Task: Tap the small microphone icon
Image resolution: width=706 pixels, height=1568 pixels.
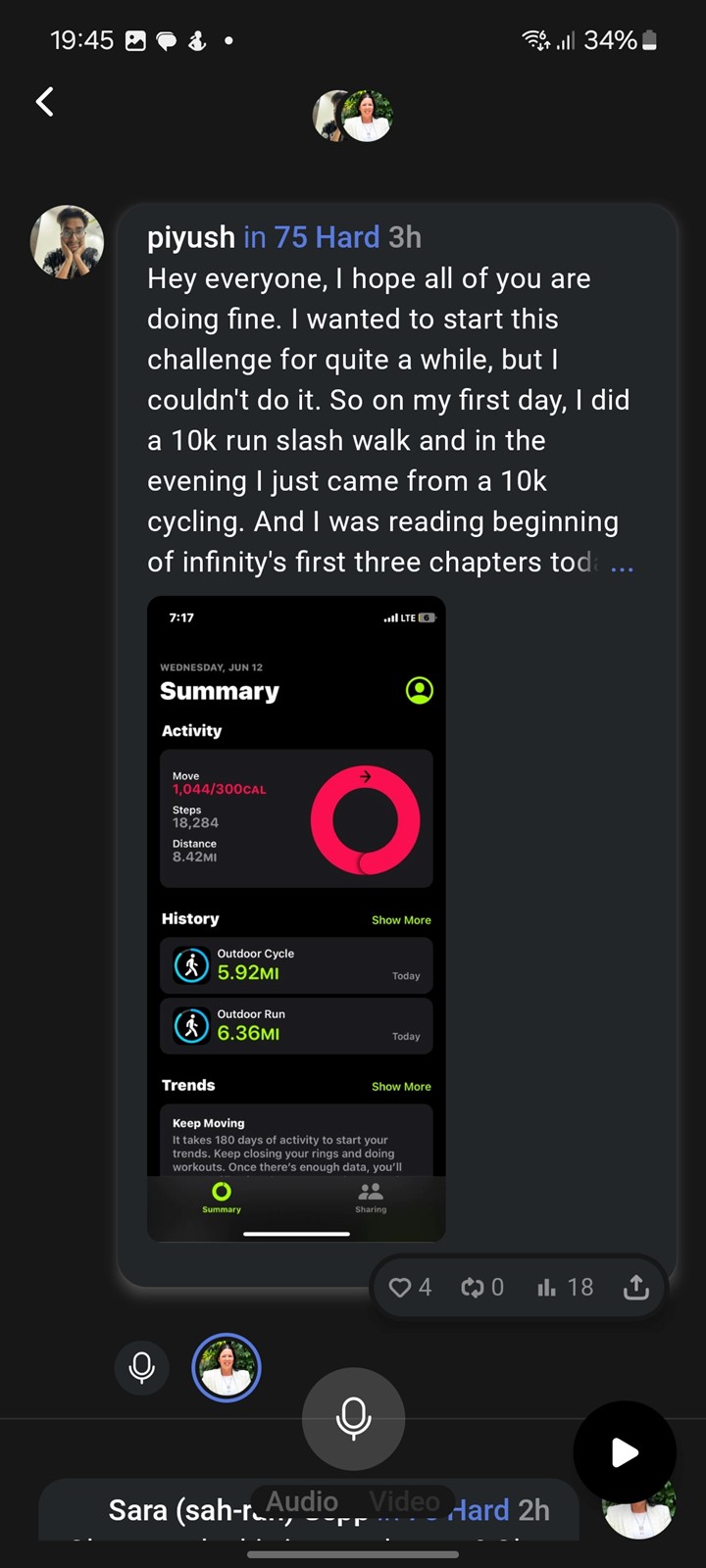Action: pos(142,1367)
